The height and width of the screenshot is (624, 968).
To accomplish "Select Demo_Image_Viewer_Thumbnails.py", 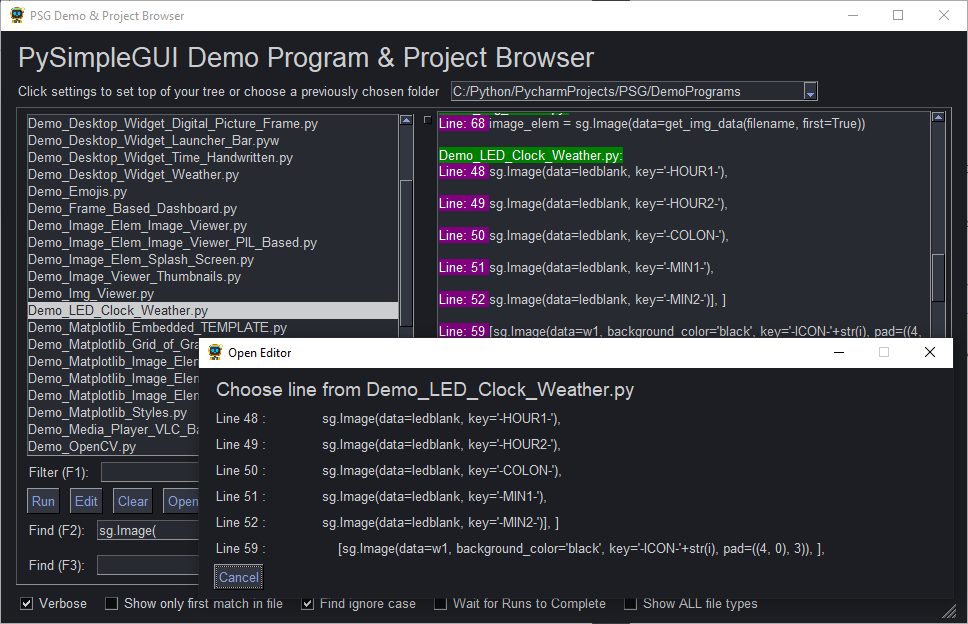I will coord(213,277).
